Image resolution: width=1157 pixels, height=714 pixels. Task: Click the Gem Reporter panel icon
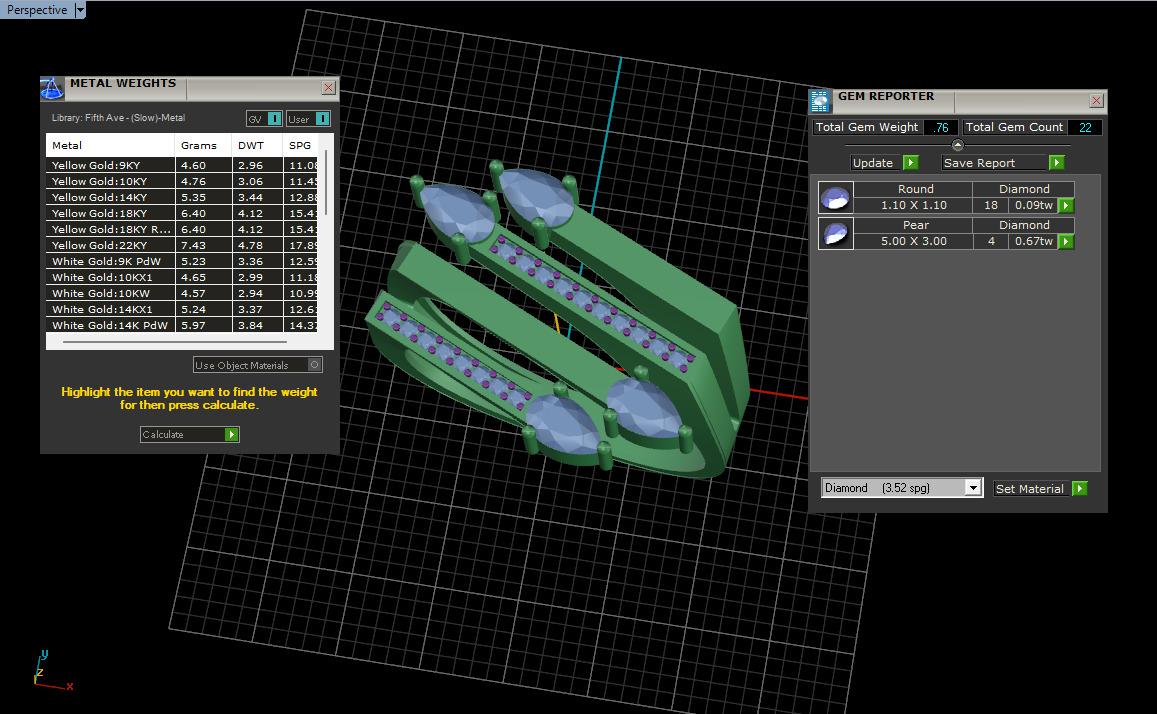820,102
